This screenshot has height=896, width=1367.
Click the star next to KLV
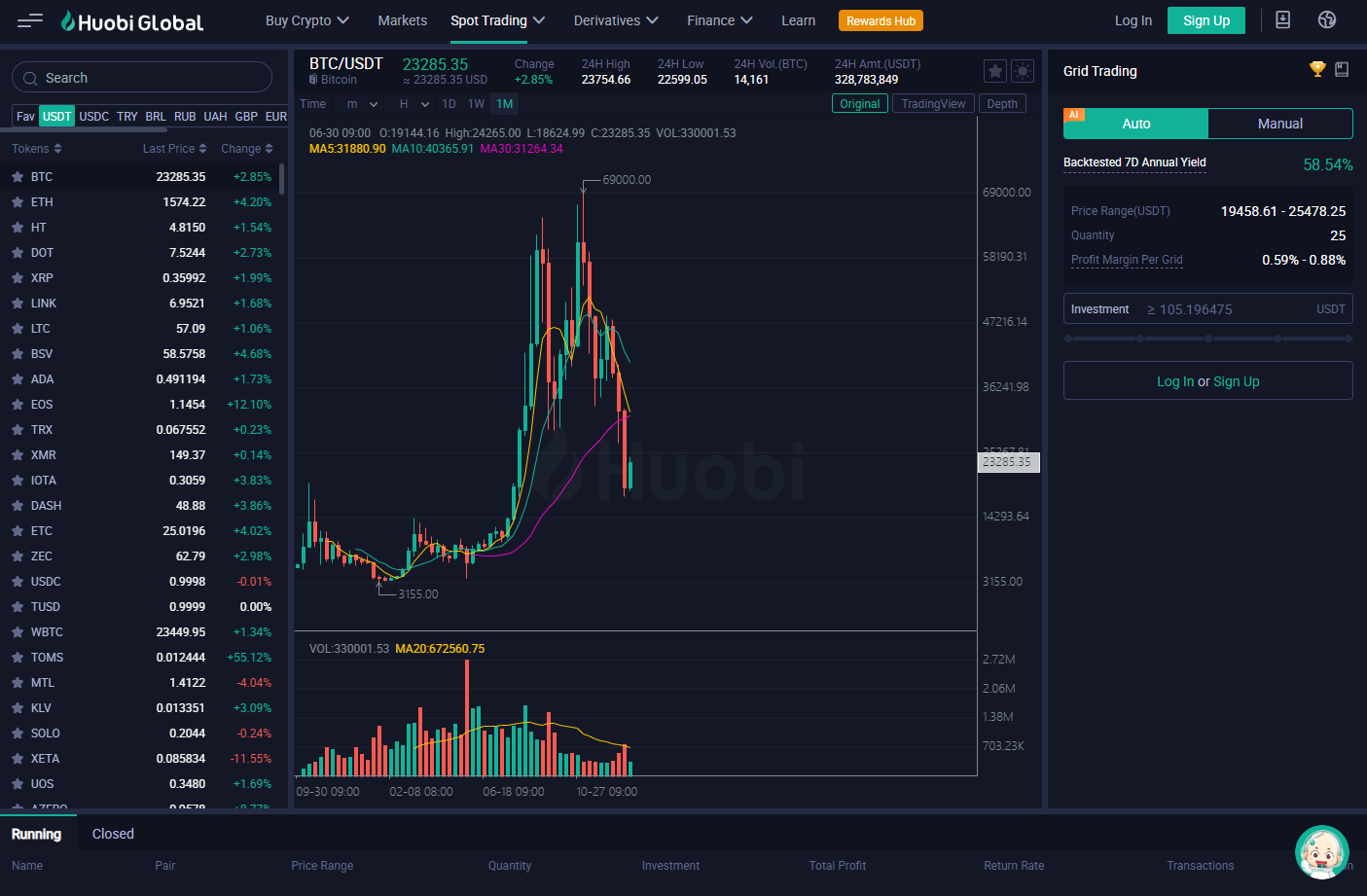tap(18, 708)
